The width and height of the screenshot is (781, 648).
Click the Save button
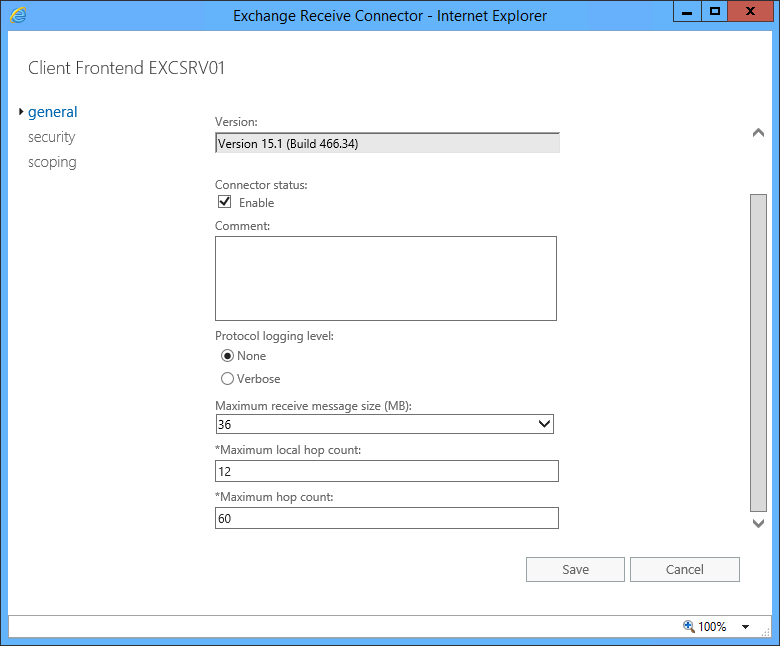click(575, 569)
